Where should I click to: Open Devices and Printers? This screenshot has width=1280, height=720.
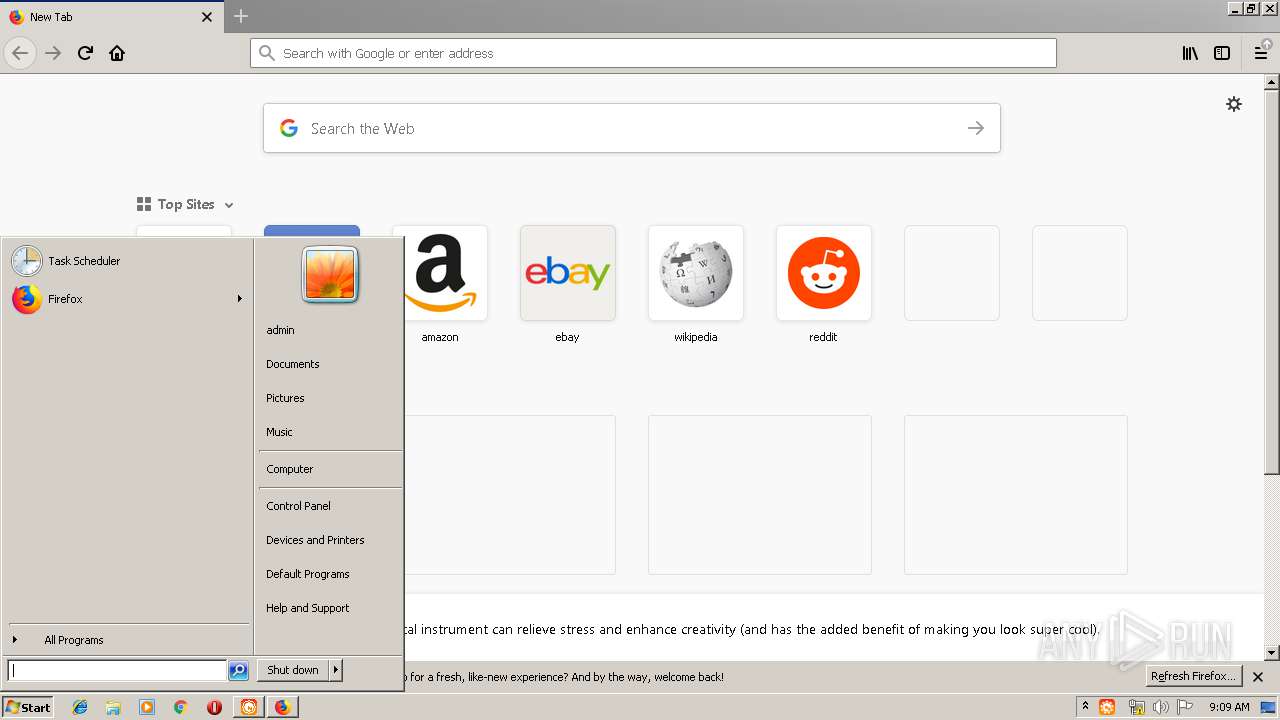pos(315,540)
